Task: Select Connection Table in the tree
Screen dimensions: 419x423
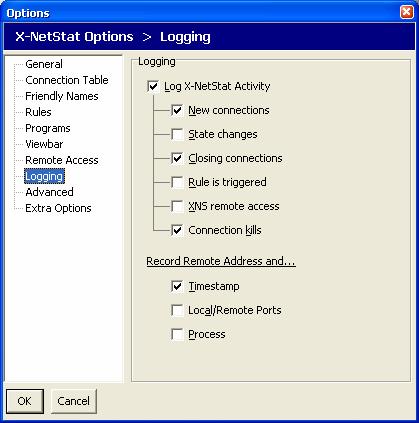Action: (x=67, y=80)
